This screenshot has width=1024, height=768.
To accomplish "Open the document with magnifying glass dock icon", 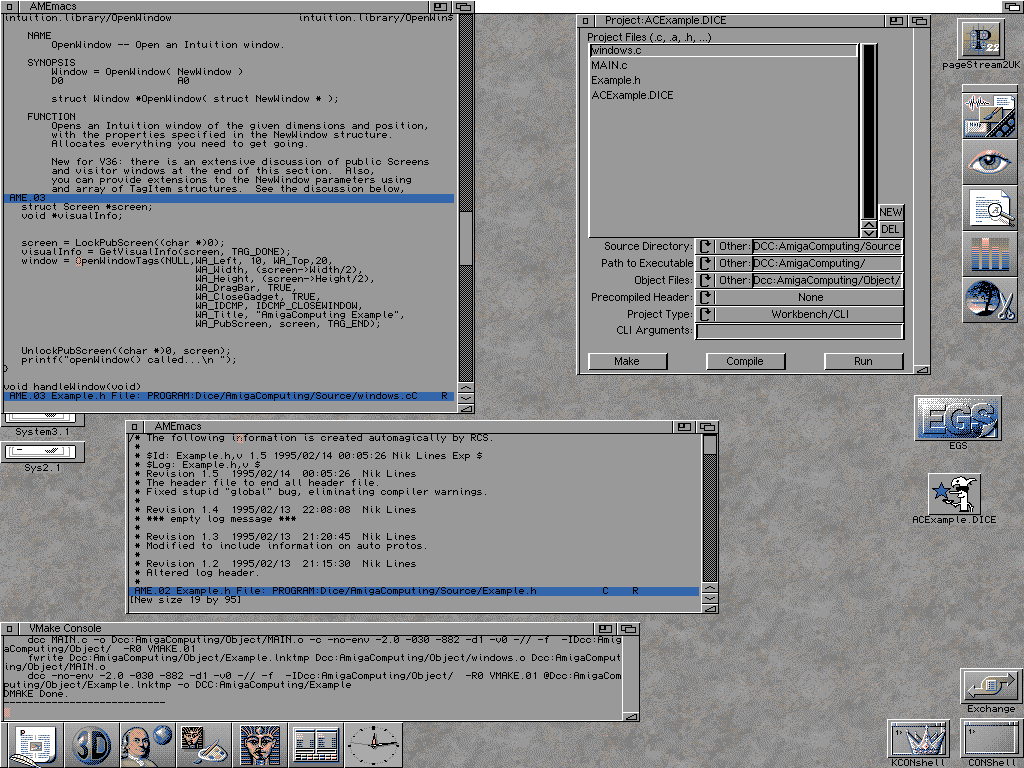I will click(x=989, y=208).
